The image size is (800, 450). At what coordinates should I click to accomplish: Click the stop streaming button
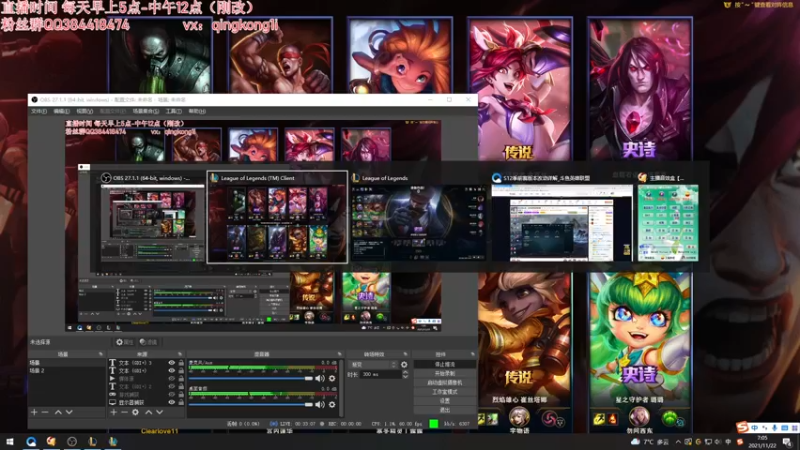click(444, 364)
